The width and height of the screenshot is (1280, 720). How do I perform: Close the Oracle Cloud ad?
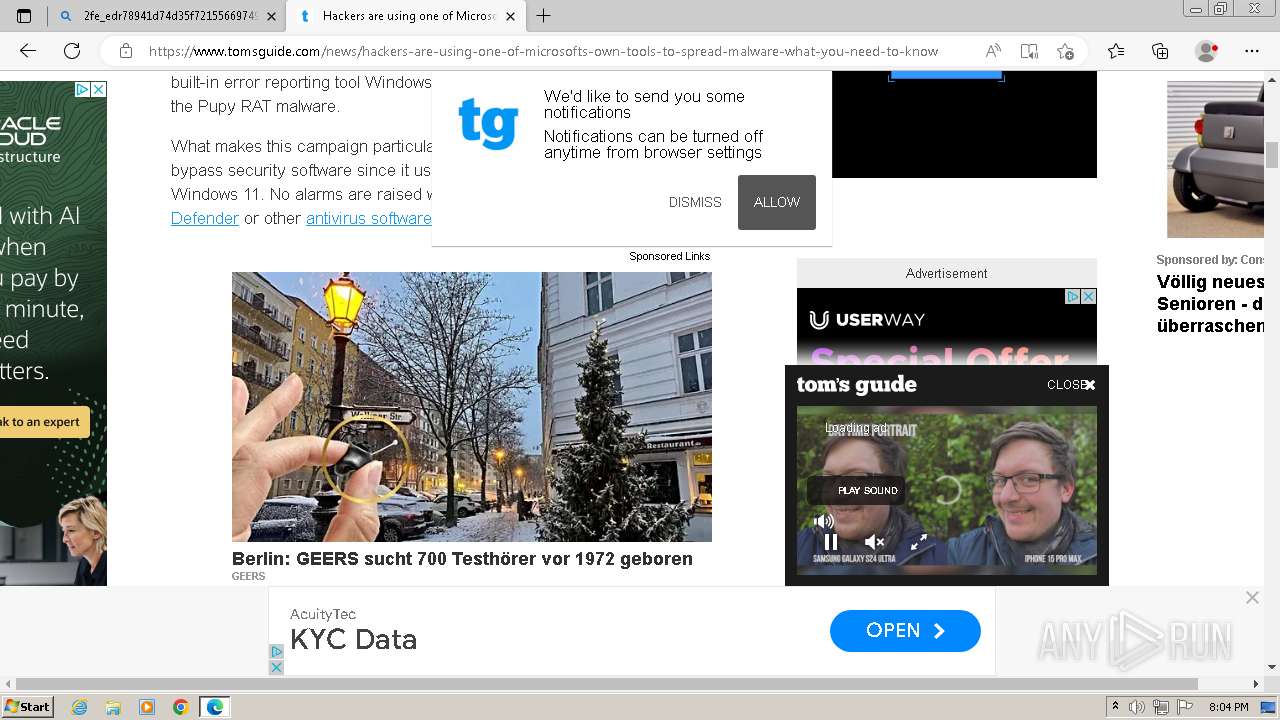click(x=99, y=89)
